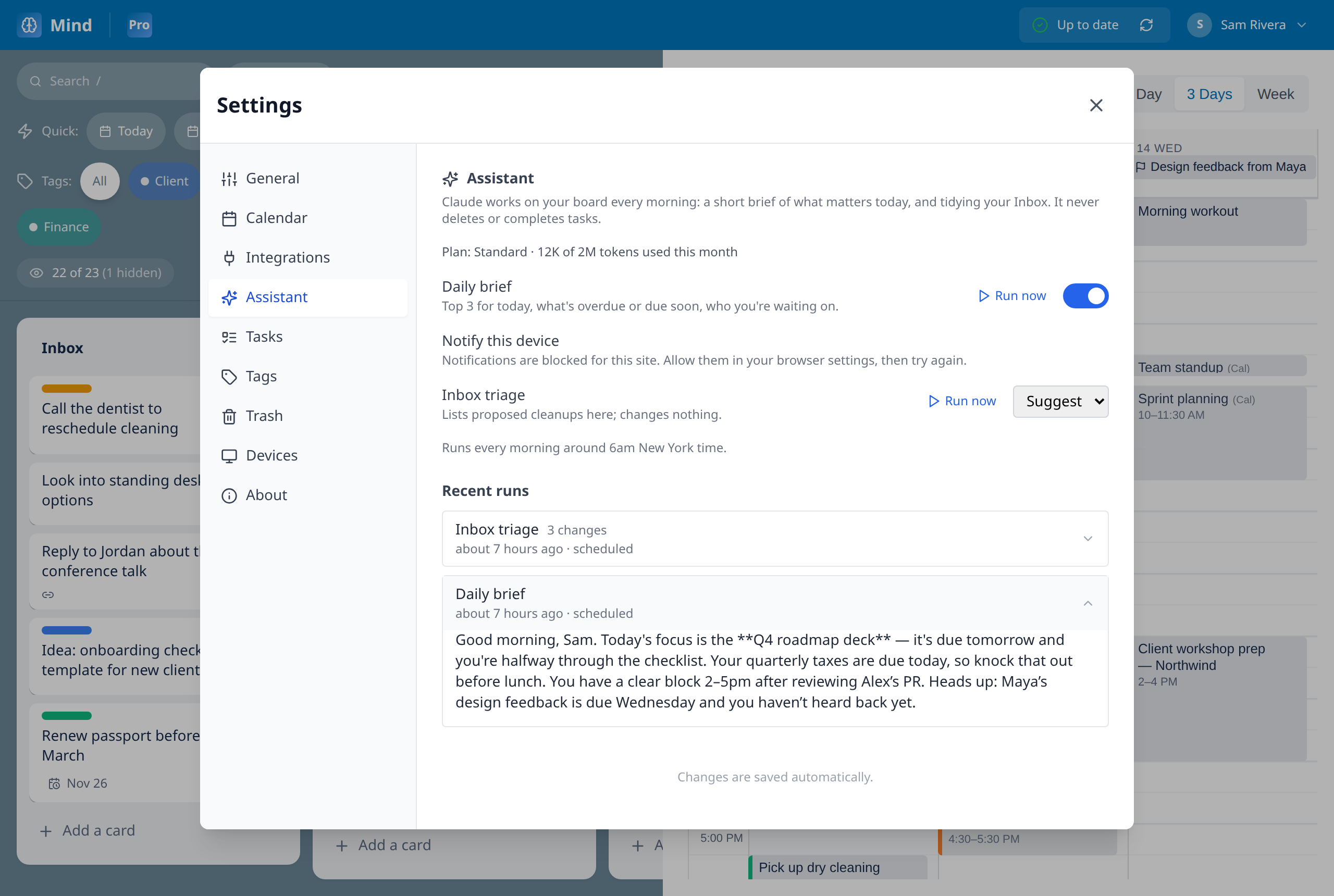Click the Tags tag icon in settings sidebar
The width and height of the screenshot is (1334, 896).
(229, 377)
